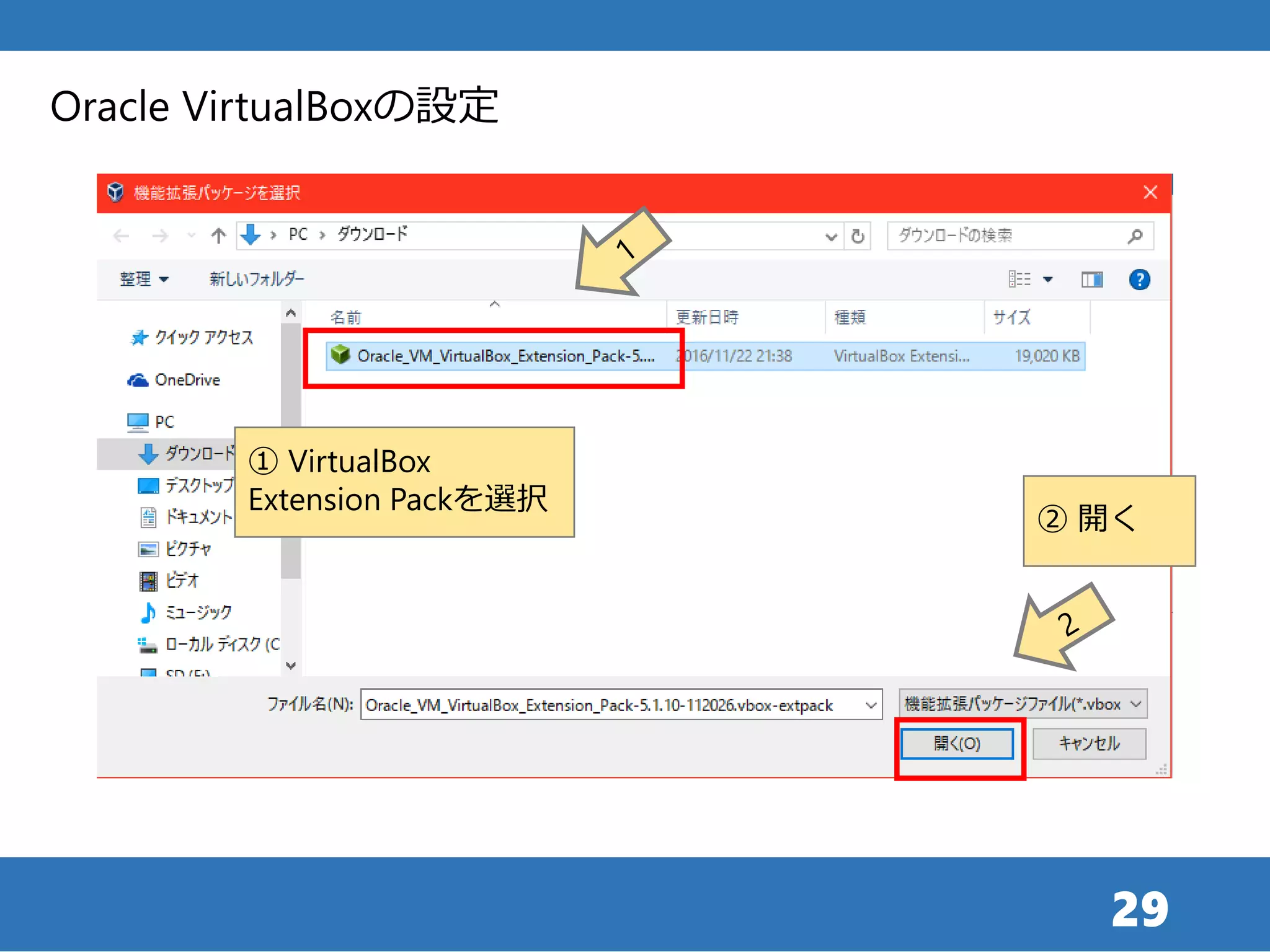This screenshot has width=1270, height=952.
Task: Click the ピクチャ image icon
Action: tap(148, 549)
